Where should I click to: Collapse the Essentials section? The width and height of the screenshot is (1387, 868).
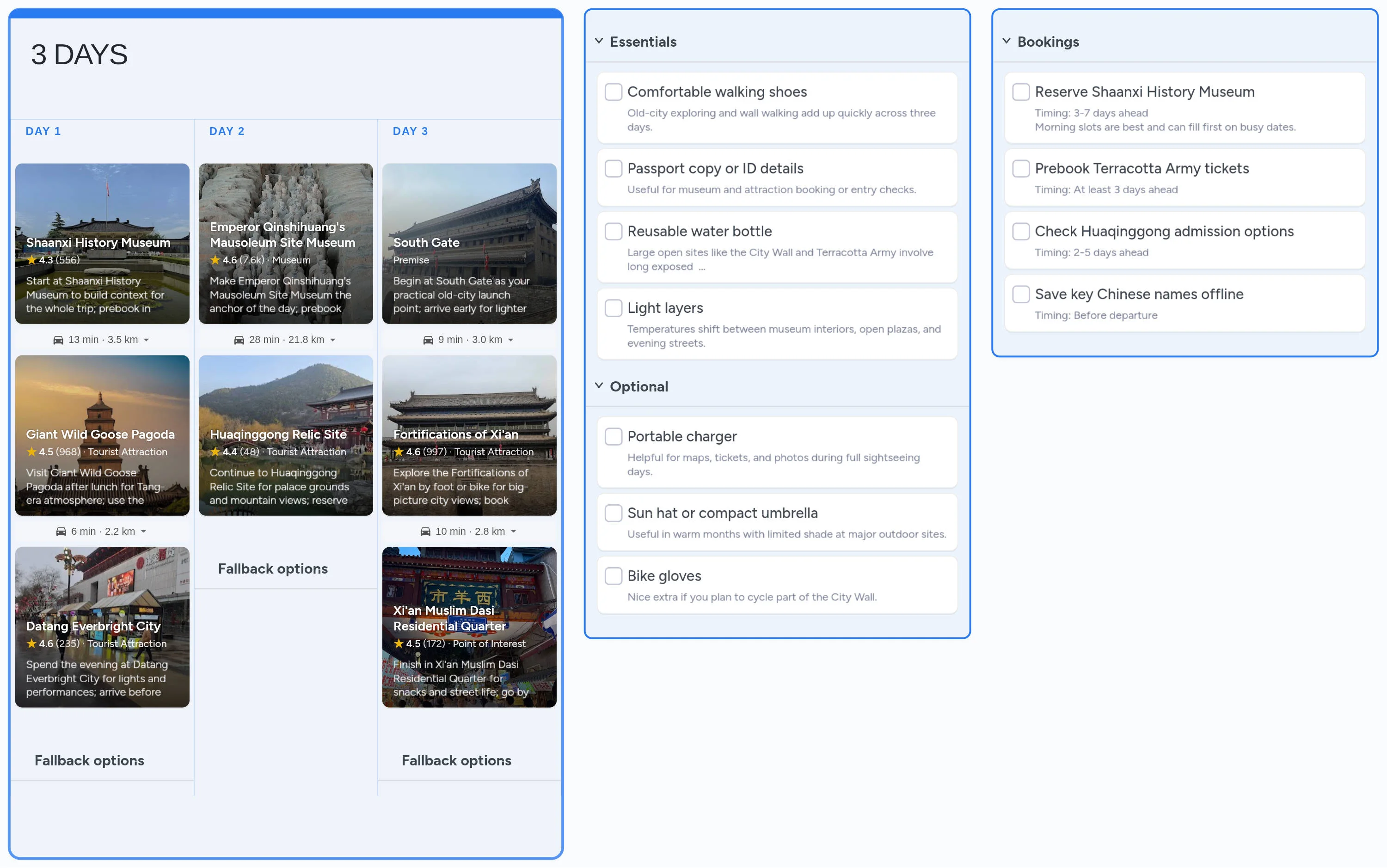click(599, 41)
